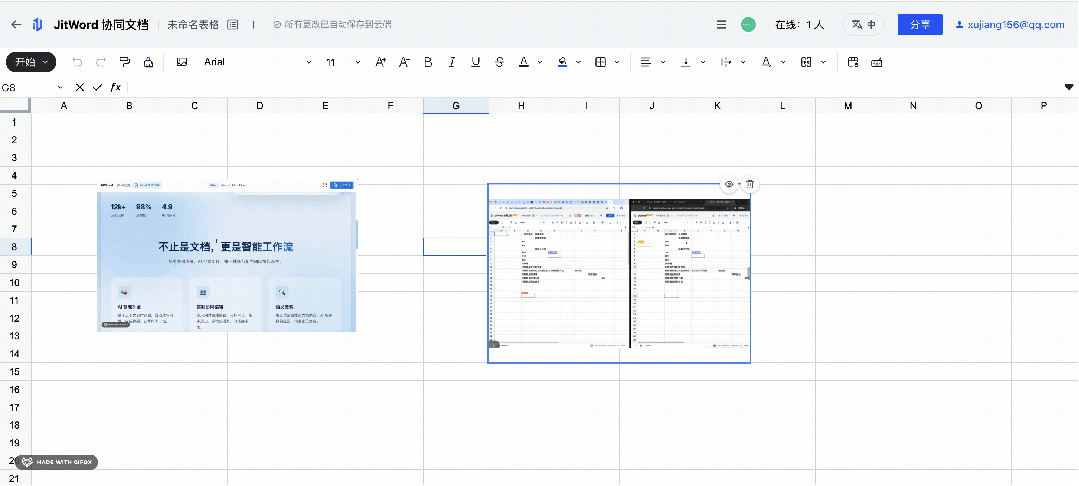This screenshot has height=486, width=1079.
Task: Click the text wrap icon
Action: (x=725, y=62)
